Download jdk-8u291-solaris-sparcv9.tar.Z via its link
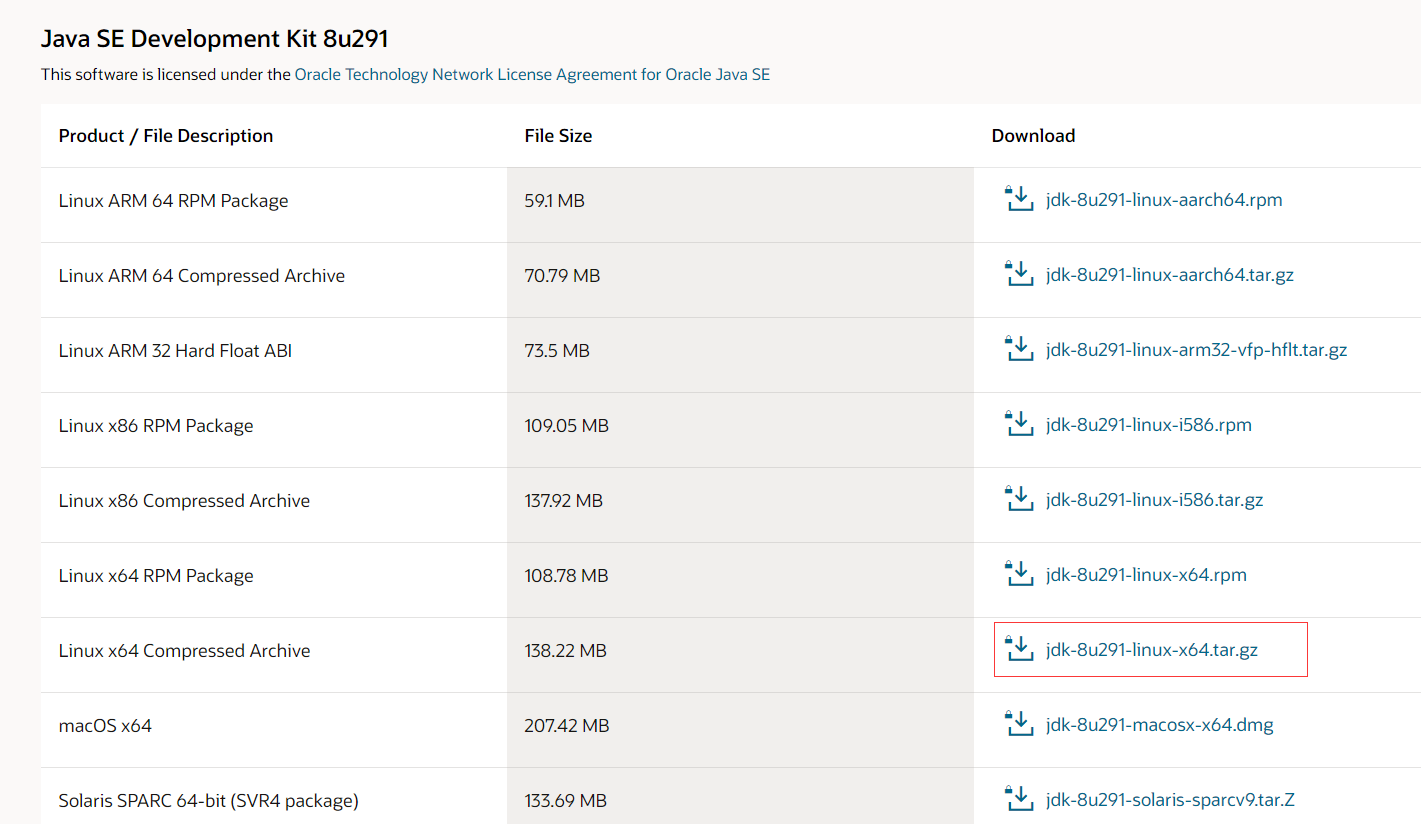This screenshot has height=824, width=1421. [1171, 800]
